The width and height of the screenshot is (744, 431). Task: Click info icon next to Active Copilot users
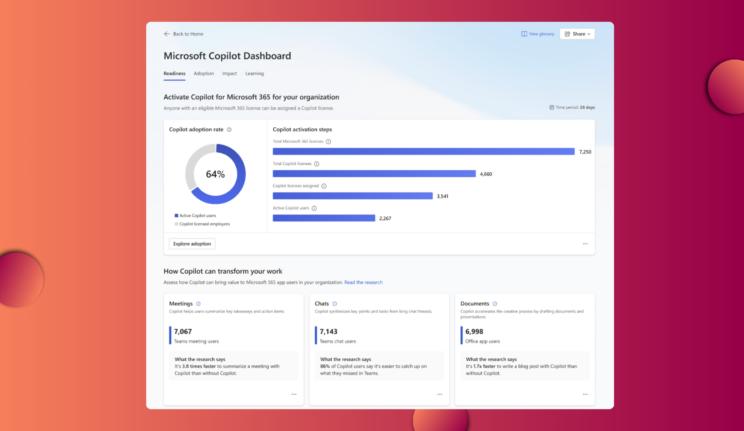(x=314, y=208)
